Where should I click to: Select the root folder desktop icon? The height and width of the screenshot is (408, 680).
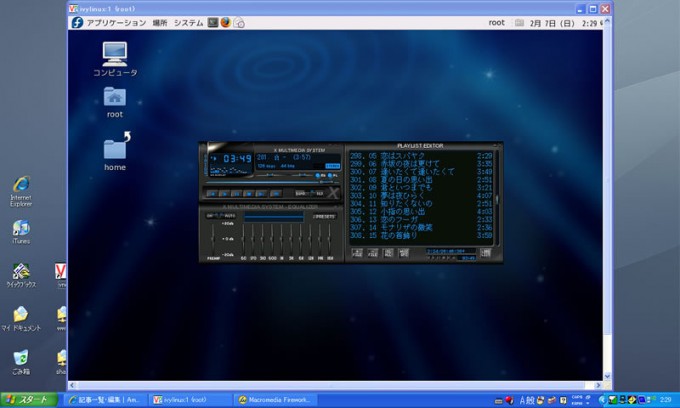tap(114, 102)
